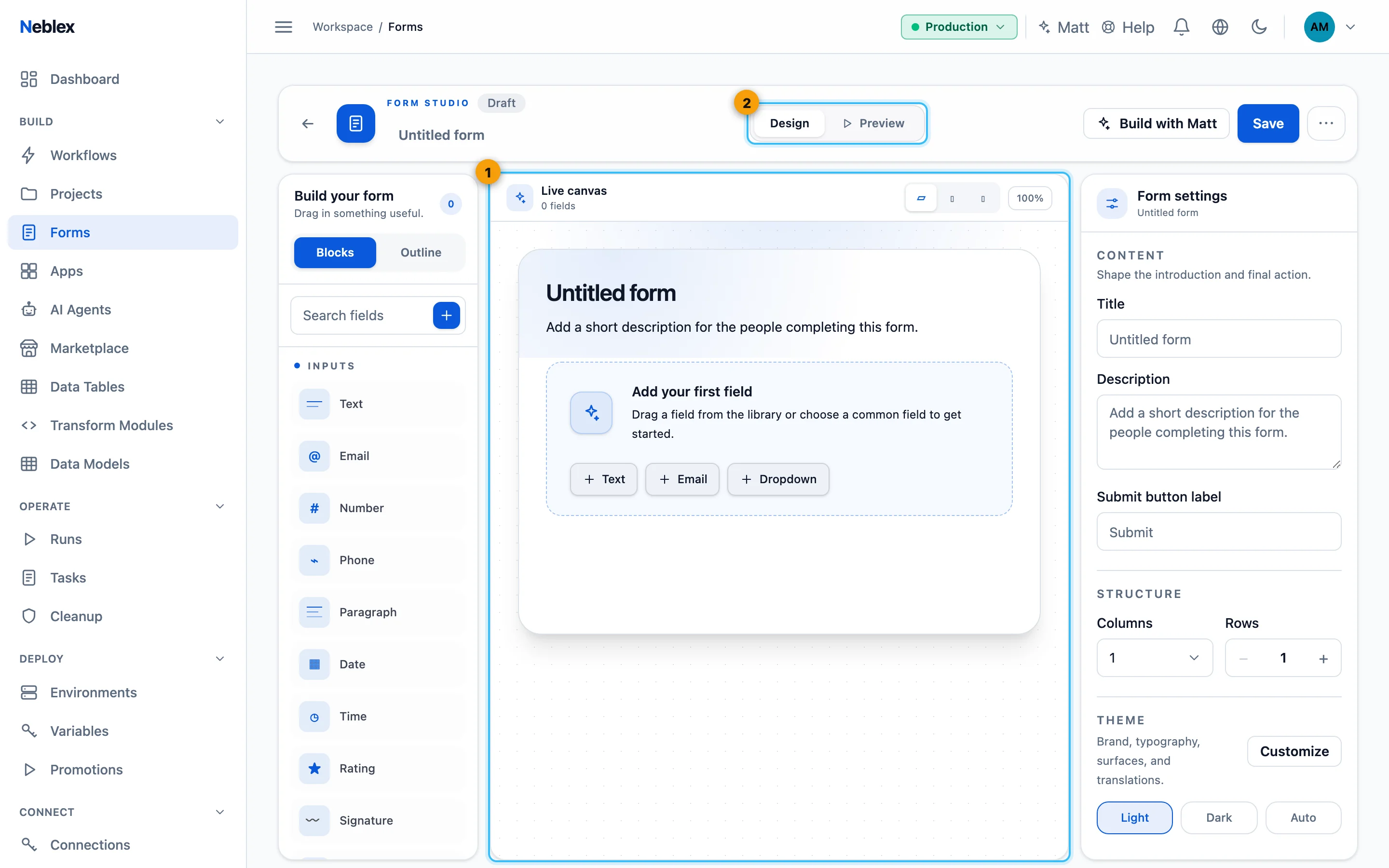Select the Number input block
The height and width of the screenshot is (868, 1389).
click(378, 509)
